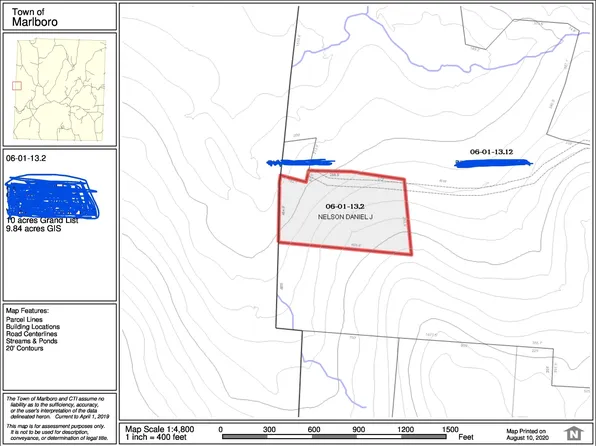Click 'Streams & Ponds' in the map features list

(x=32, y=341)
